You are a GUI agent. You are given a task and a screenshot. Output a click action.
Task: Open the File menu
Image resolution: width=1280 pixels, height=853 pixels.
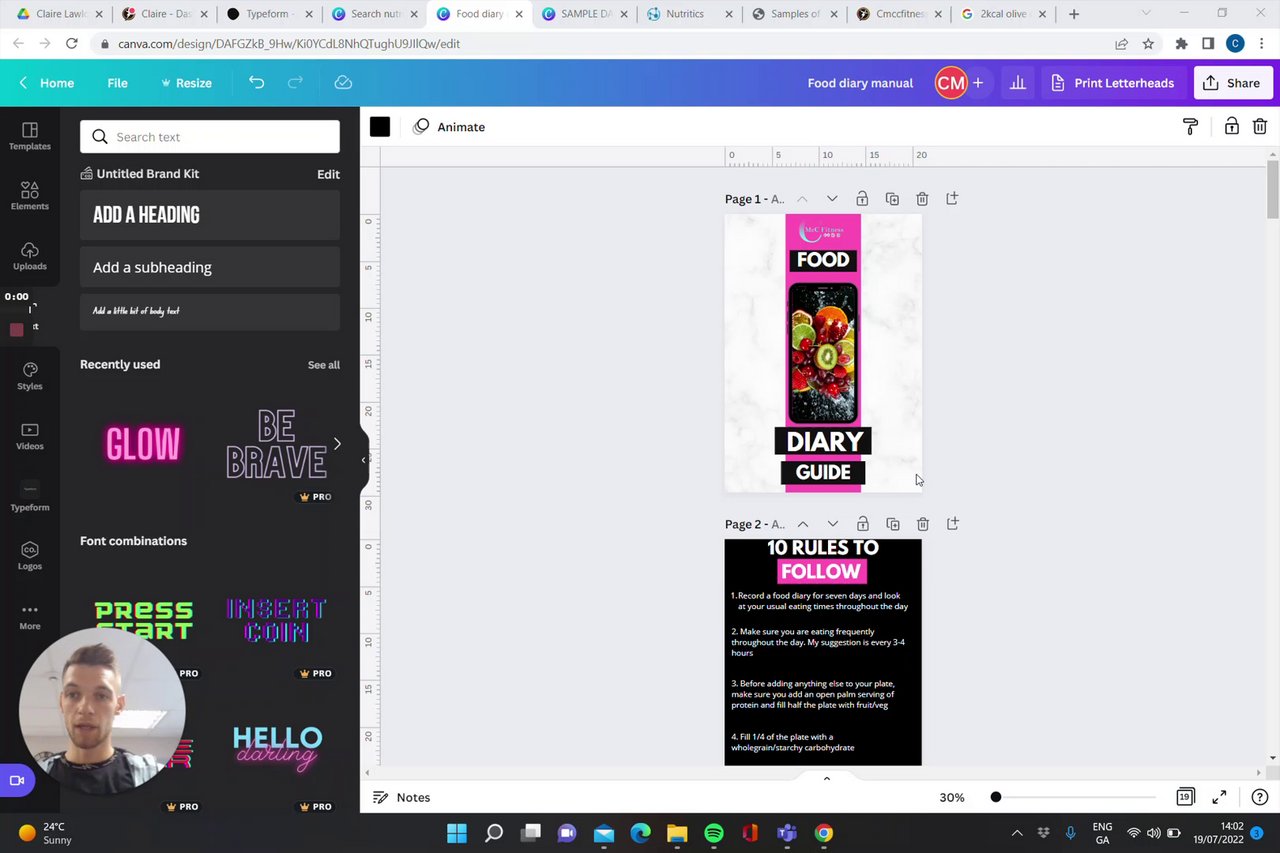click(x=117, y=83)
